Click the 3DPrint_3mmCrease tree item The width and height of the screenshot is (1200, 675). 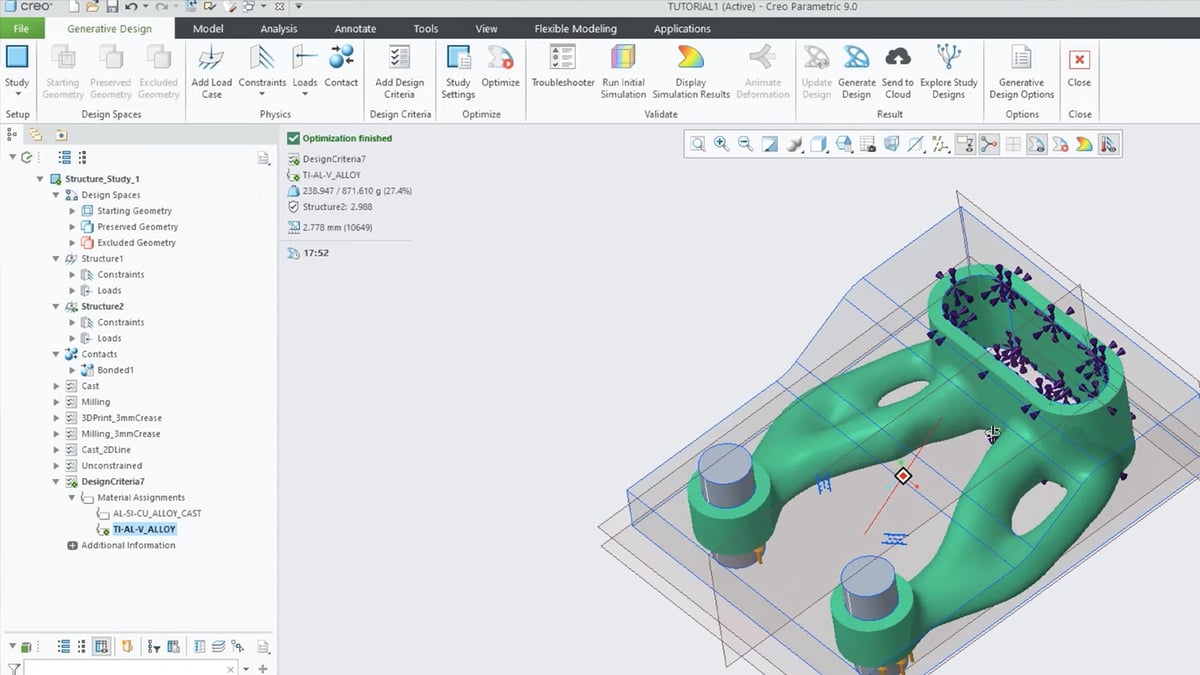(x=121, y=418)
